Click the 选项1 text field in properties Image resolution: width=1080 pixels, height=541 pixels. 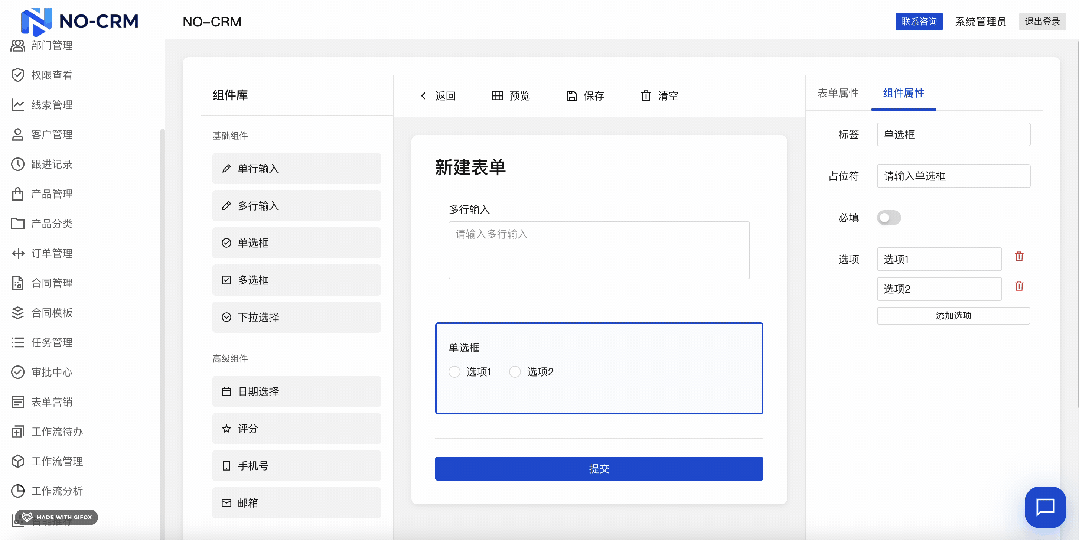click(x=939, y=259)
